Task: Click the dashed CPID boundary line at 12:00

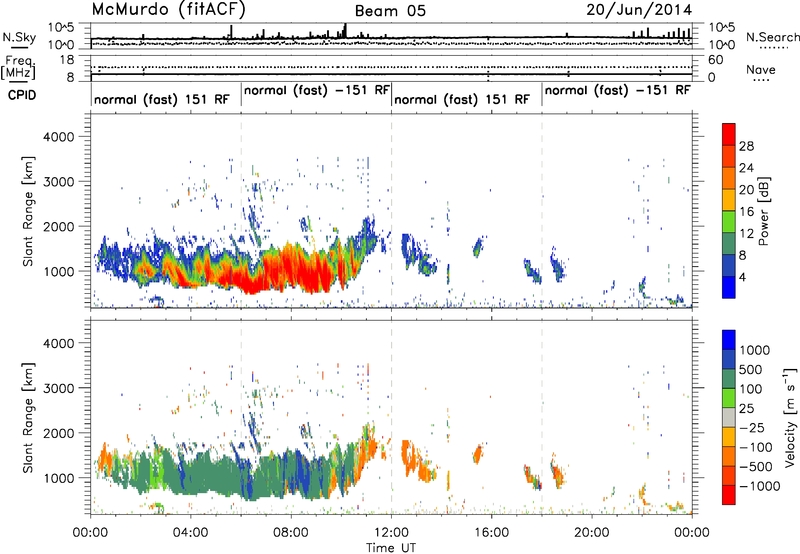Action: [391, 211]
